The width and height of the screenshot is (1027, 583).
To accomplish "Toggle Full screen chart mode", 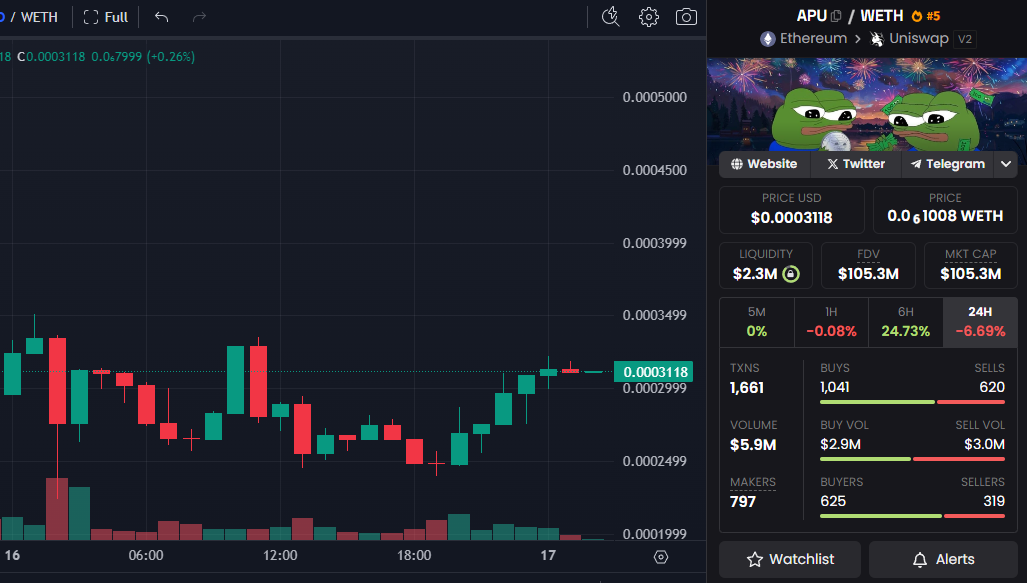I will click(x=106, y=17).
